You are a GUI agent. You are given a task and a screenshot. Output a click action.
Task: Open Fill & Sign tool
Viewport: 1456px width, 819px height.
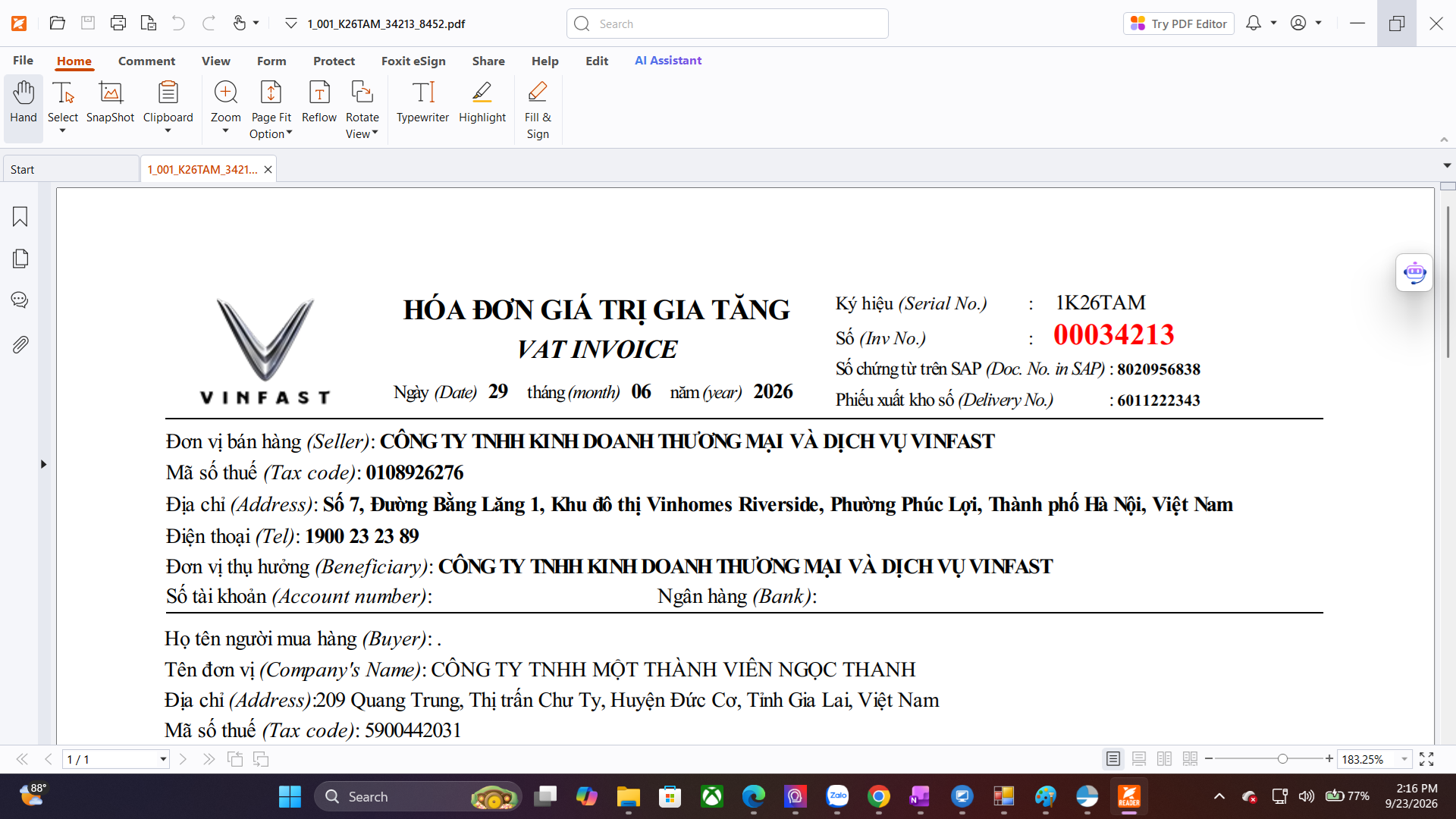[x=538, y=110]
